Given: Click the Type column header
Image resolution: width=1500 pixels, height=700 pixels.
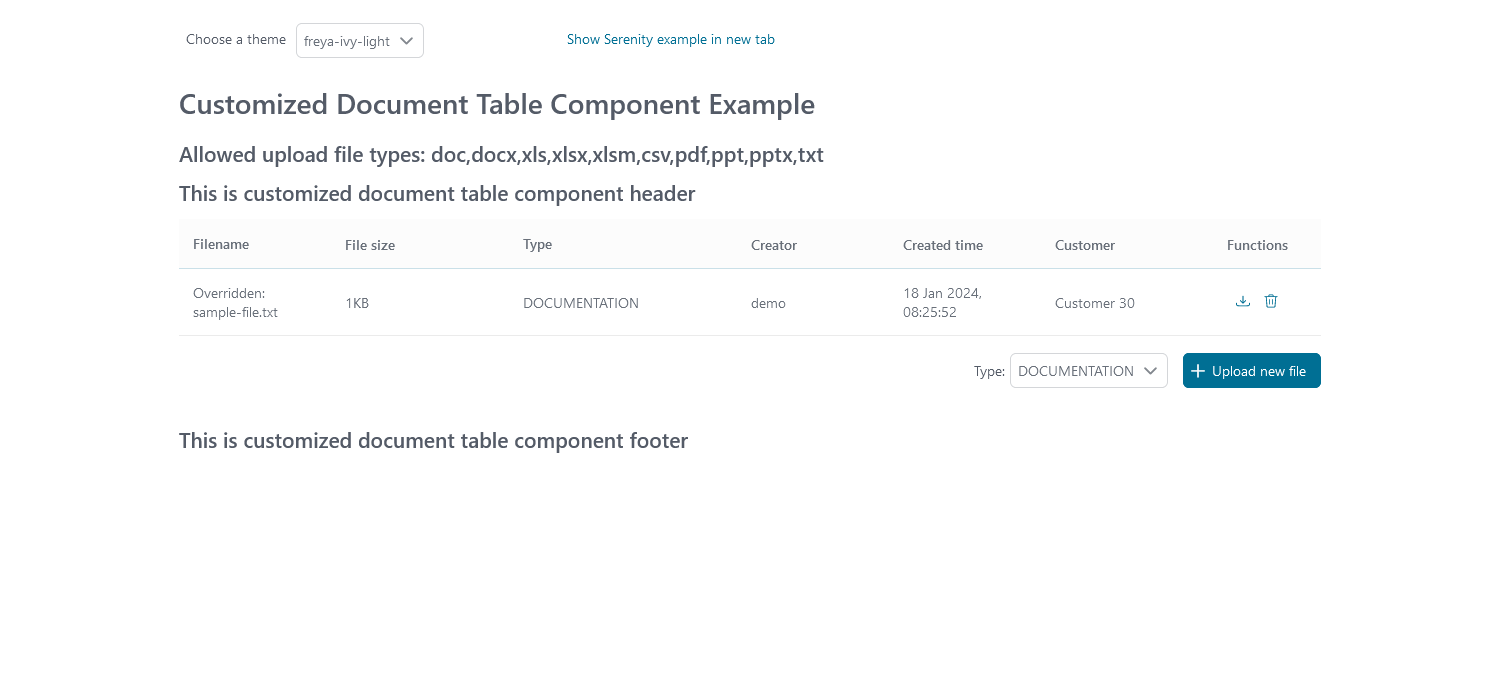Looking at the screenshot, I should pyautogui.click(x=623, y=244).
